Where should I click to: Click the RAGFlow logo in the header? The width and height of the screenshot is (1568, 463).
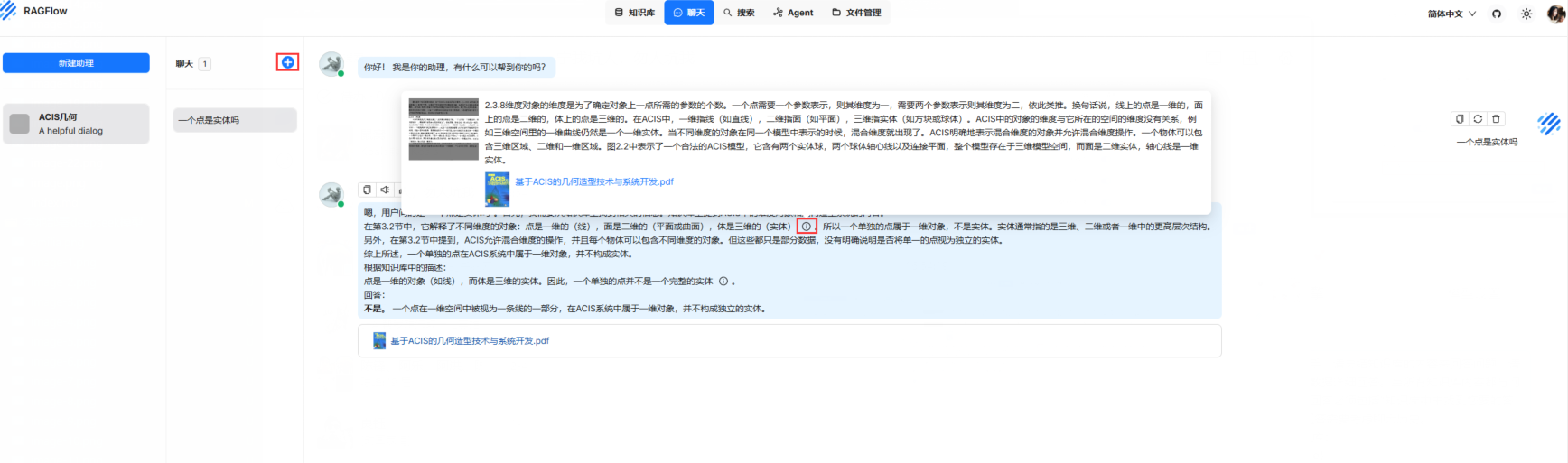coord(9,11)
